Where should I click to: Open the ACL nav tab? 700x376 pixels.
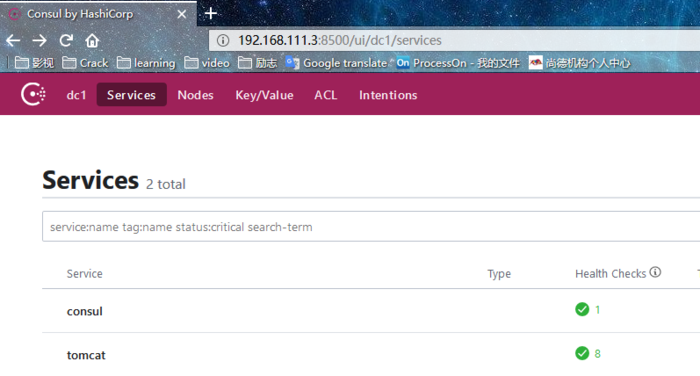(x=325, y=95)
